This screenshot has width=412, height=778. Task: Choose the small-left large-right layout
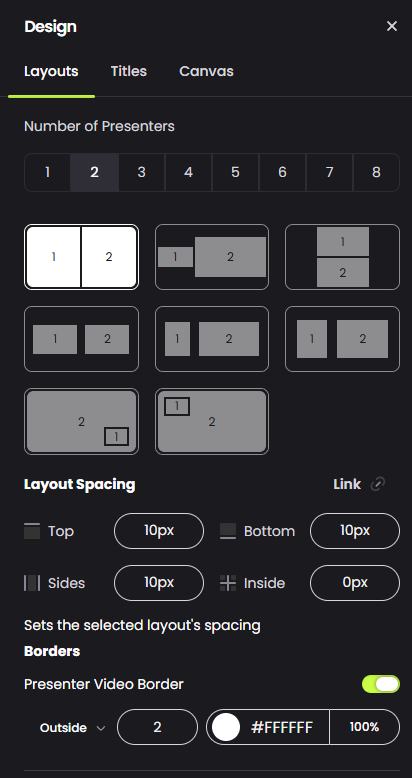click(212, 257)
